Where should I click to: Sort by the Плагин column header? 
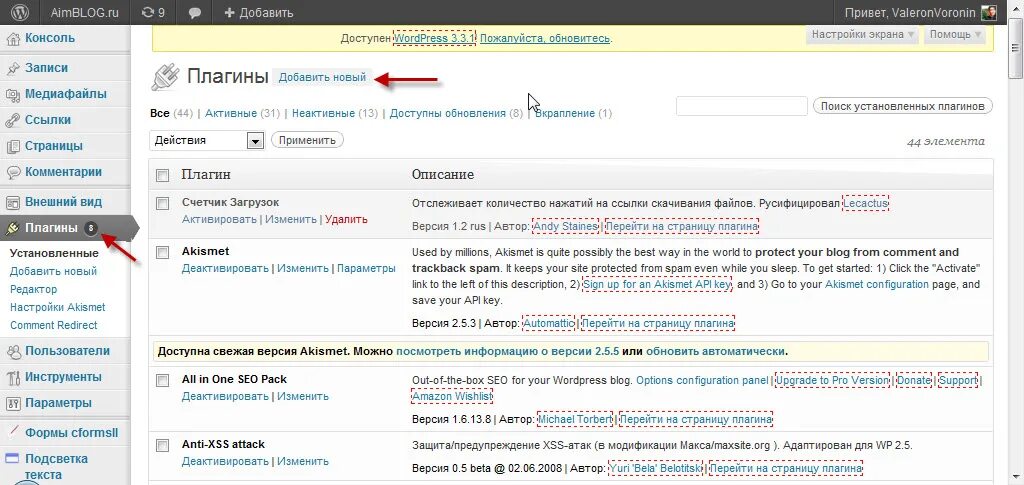click(x=206, y=175)
